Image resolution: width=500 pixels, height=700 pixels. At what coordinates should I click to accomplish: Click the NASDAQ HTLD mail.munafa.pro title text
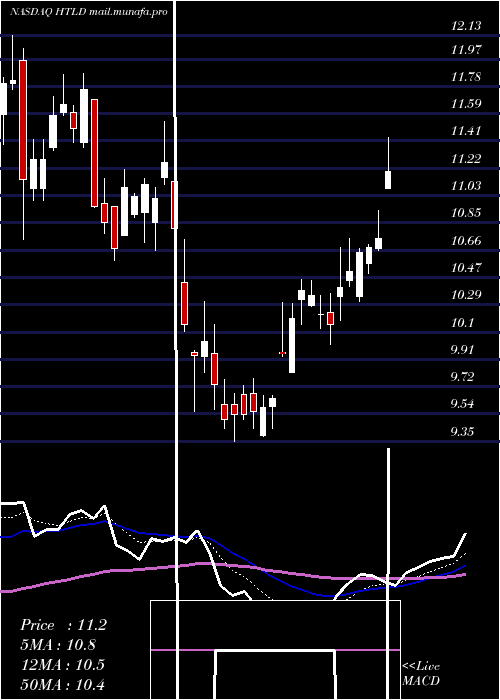point(89,12)
